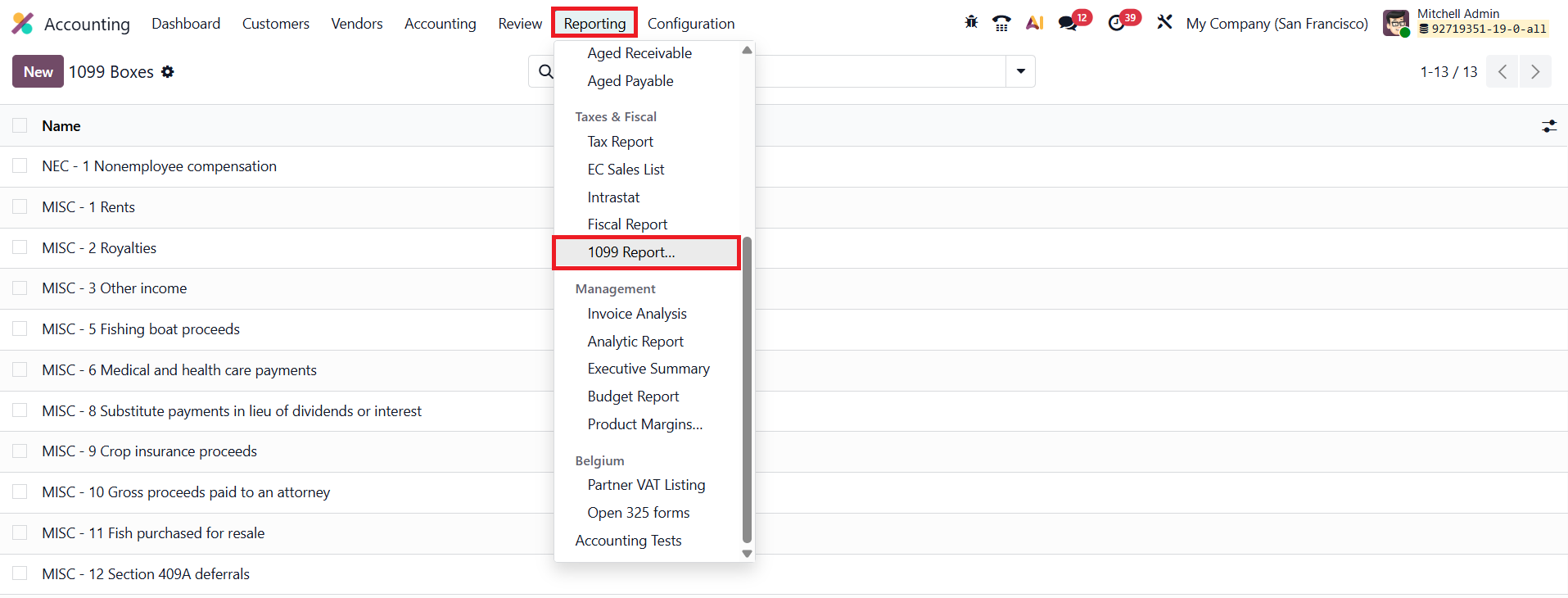The height and width of the screenshot is (598, 1568).
Task: Check the box for MISC - 1 Rents
Action: tap(20, 206)
